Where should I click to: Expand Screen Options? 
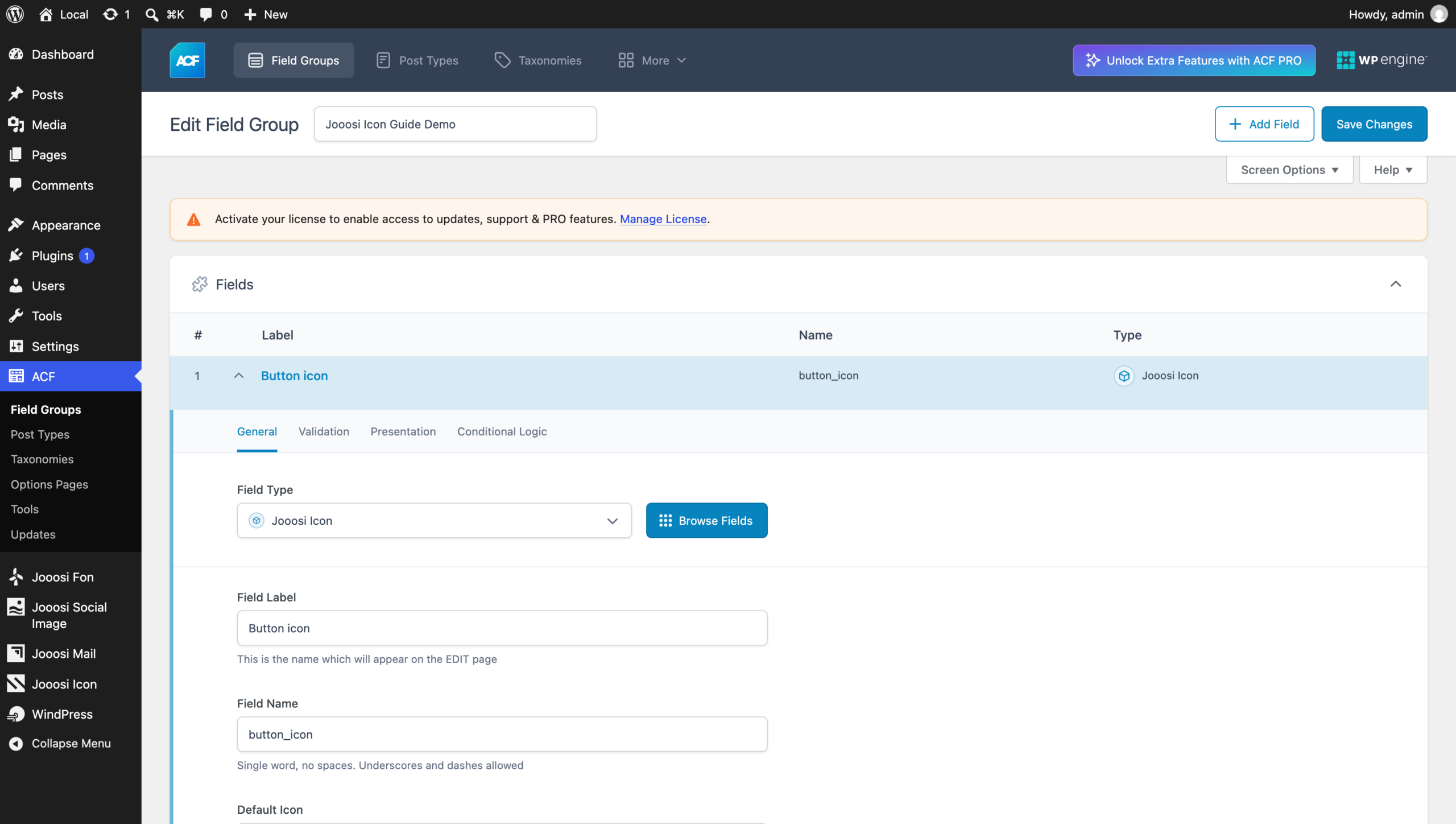click(1289, 170)
